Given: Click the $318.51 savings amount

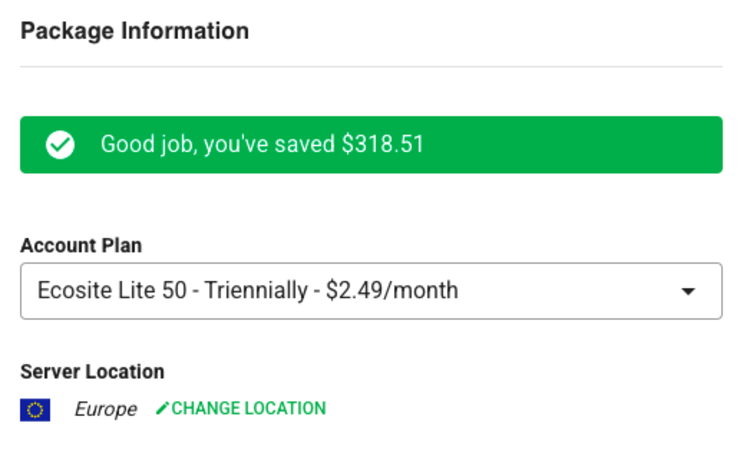Looking at the screenshot, I should pos(383,145).
